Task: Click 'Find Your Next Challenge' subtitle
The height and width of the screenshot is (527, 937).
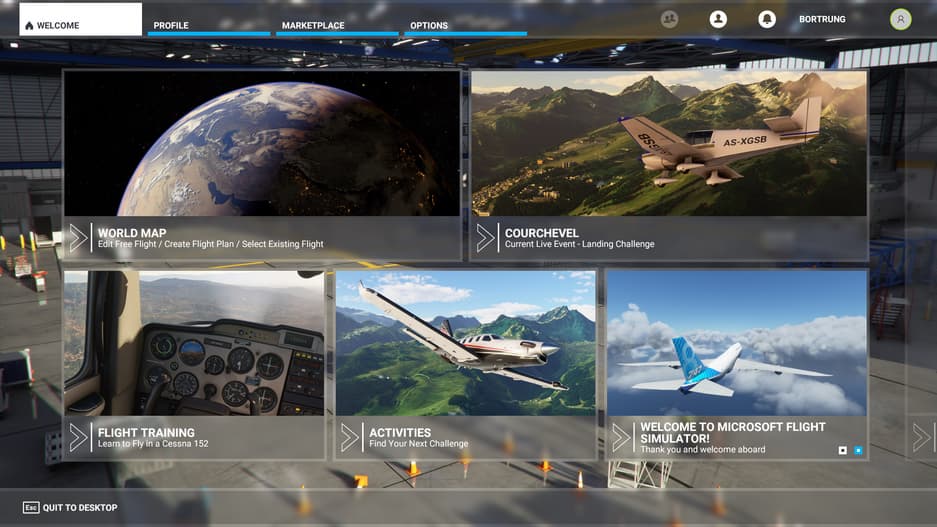Action: (x=419, y=443)
